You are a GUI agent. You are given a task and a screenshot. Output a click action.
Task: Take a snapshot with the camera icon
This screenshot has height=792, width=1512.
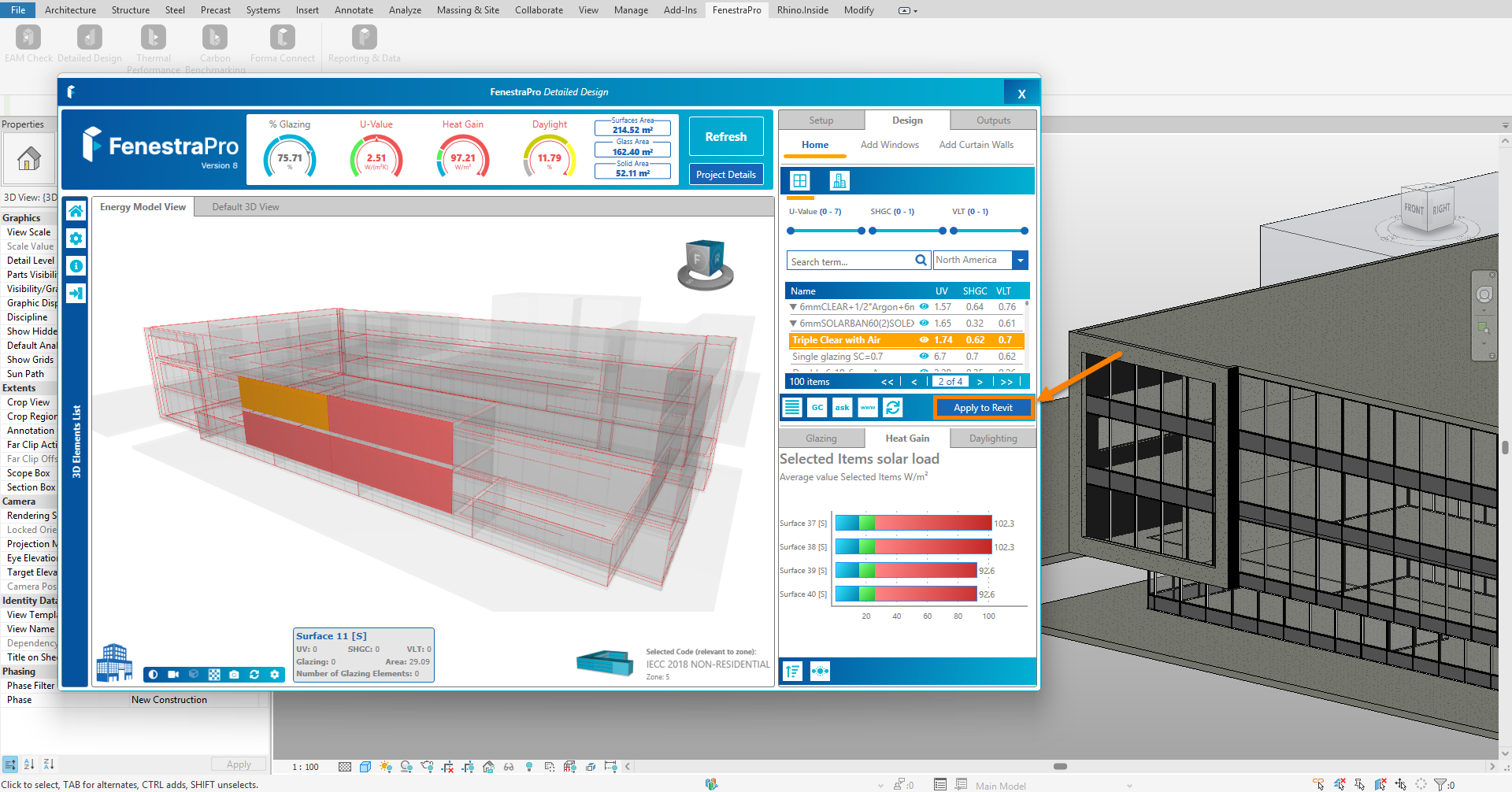(x=234, y=675)
